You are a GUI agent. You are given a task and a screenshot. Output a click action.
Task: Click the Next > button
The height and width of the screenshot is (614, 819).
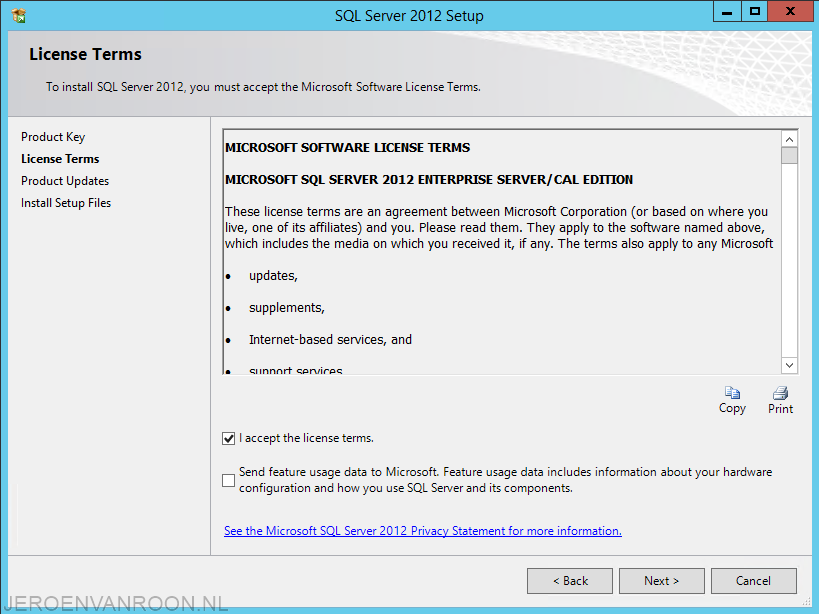tap(661, 581)
